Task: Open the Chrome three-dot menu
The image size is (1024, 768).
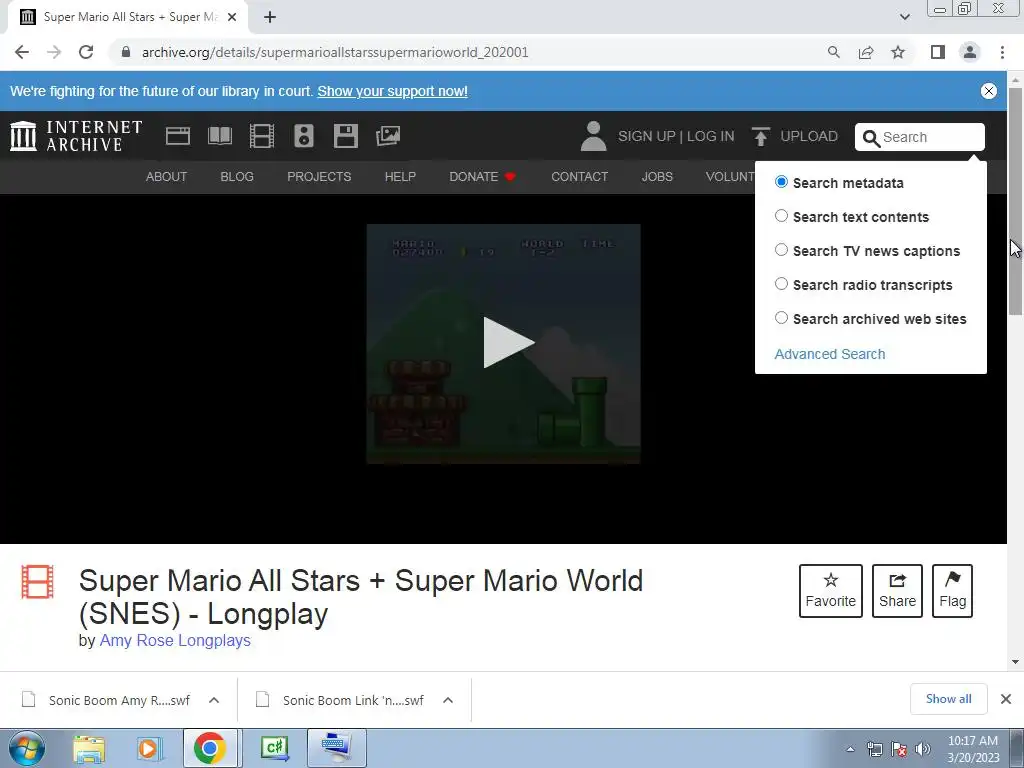Action: coord(1002,52)
